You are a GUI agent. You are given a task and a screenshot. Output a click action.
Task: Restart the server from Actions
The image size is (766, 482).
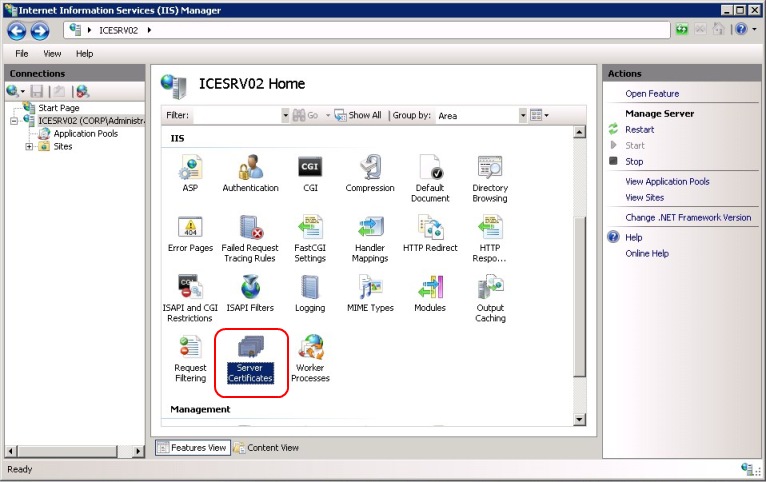click(x=639, y=130)
